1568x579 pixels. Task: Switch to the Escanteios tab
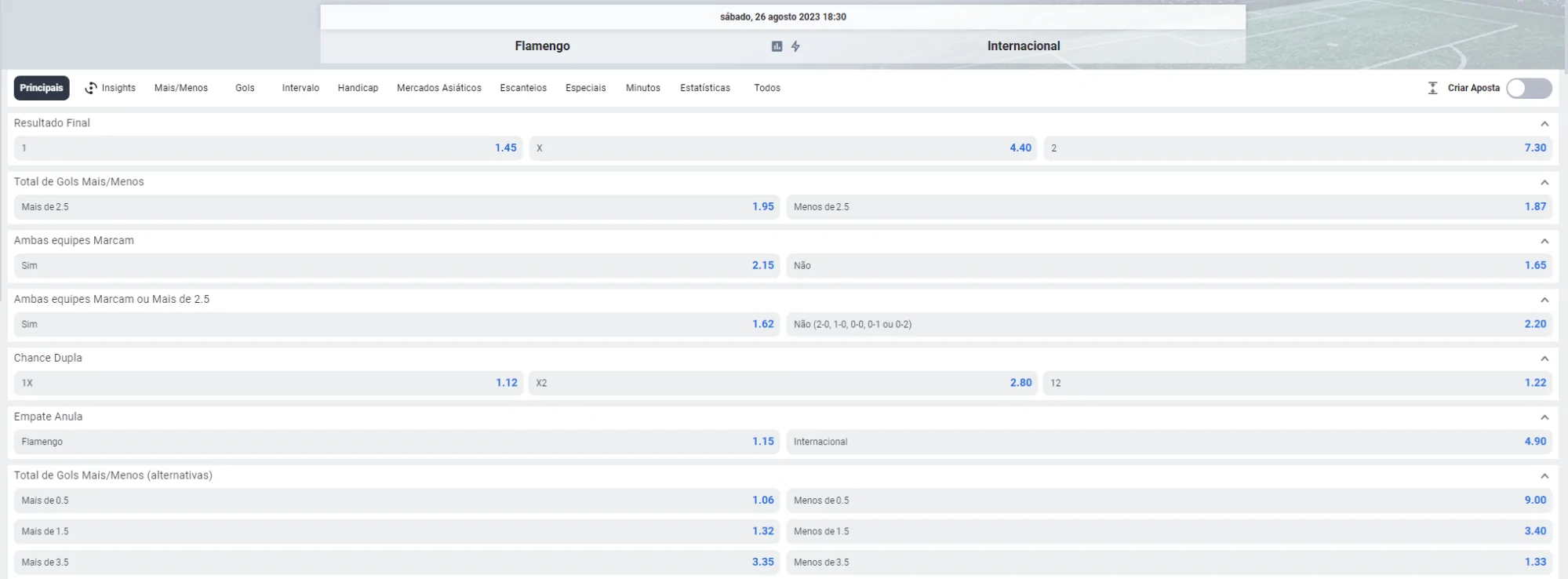(x=523, y=88)
